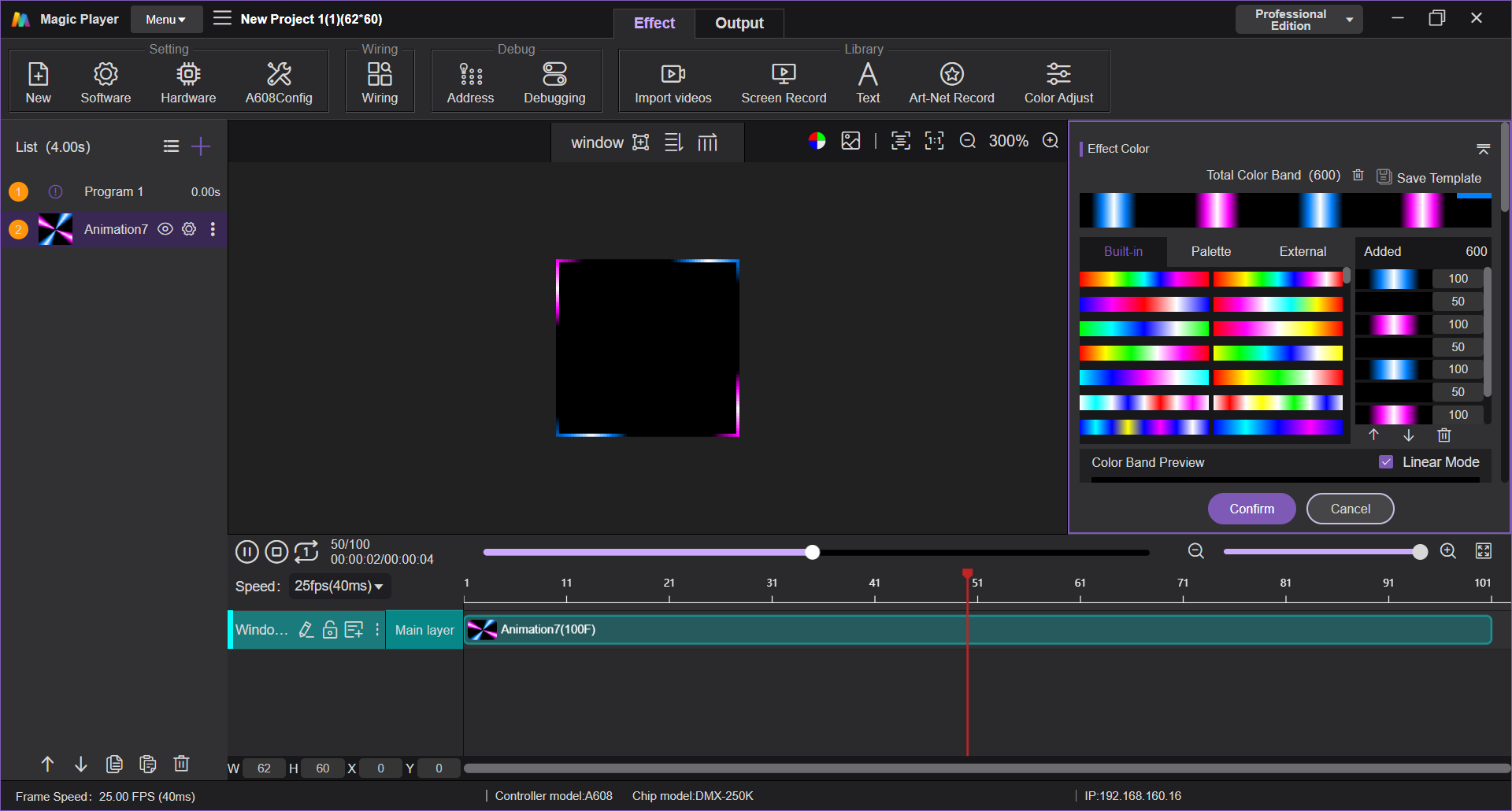
Task: Click the first Built-in rainbow color band
Action: click(x=1143, y=279)
